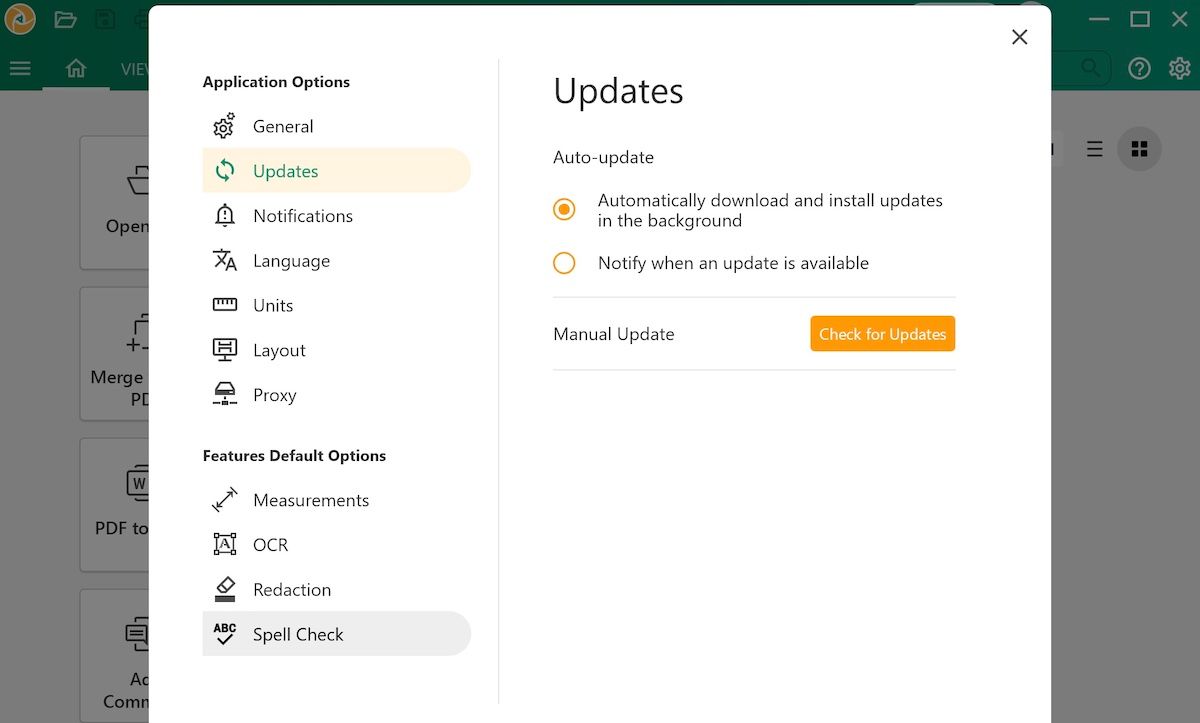This screenshot has height=723, width=1200.
Task: Click the Redaction eraser icon
Action: (224, 590)
